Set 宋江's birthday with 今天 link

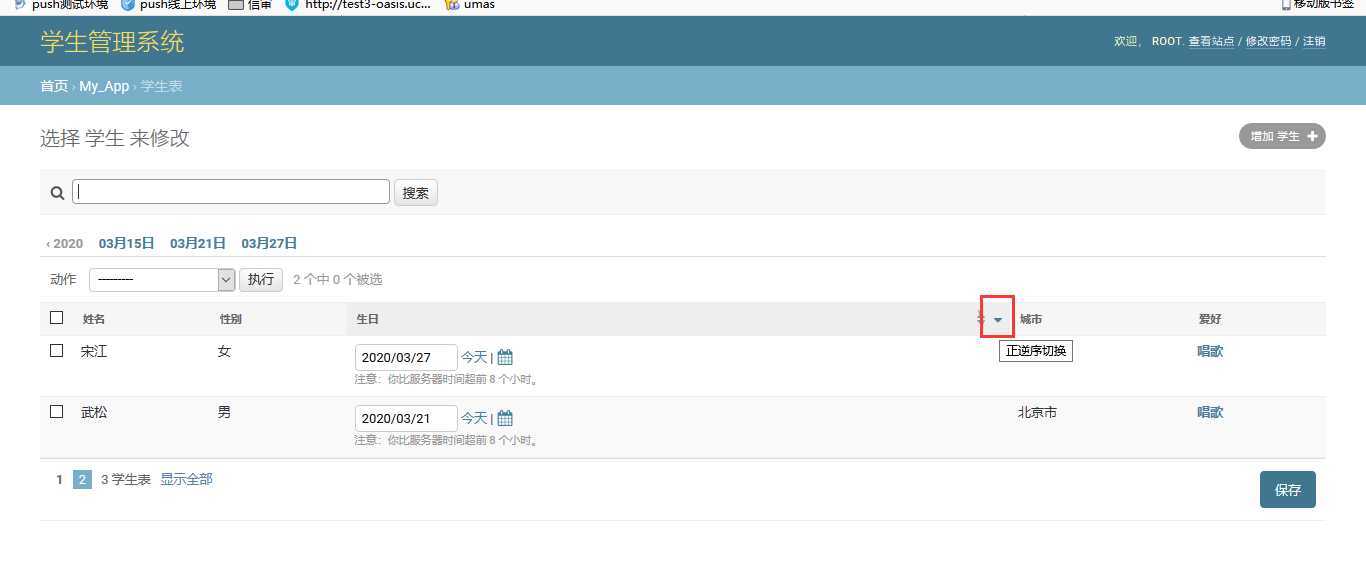[474, 357]
